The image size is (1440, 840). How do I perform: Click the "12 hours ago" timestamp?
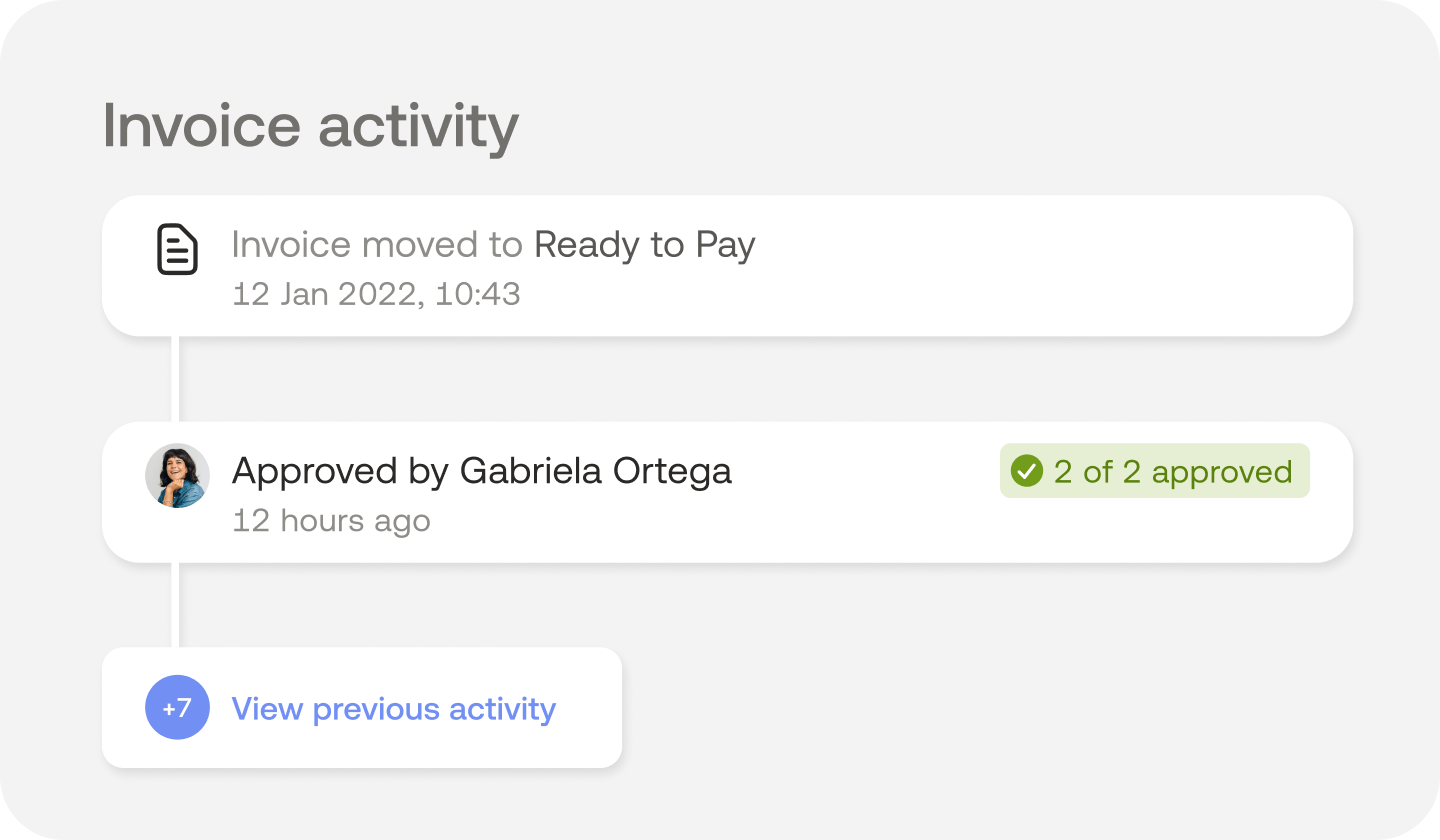click(331, 521)
